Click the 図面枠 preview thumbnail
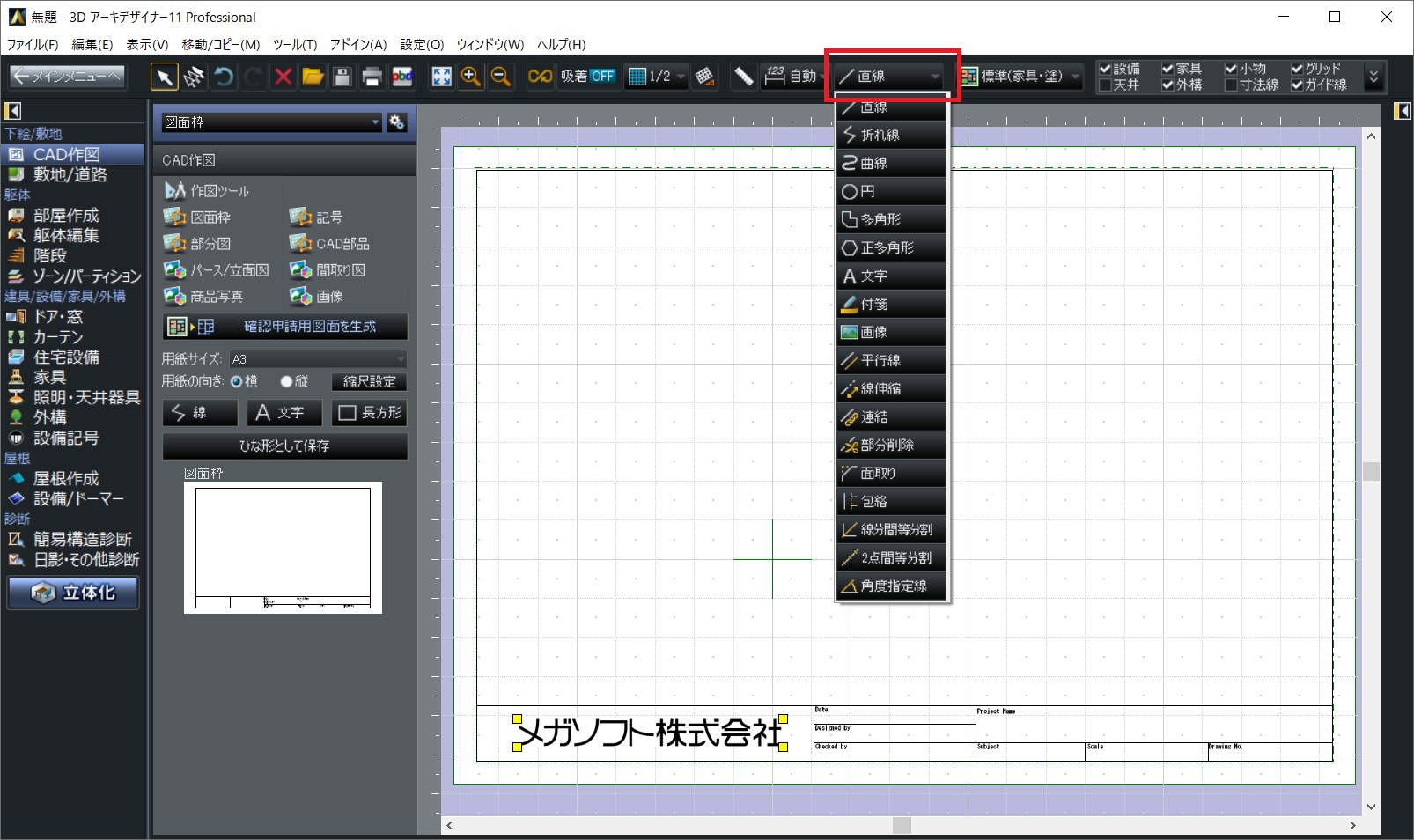Screen dimensions: 1414x840 [283, 547]
